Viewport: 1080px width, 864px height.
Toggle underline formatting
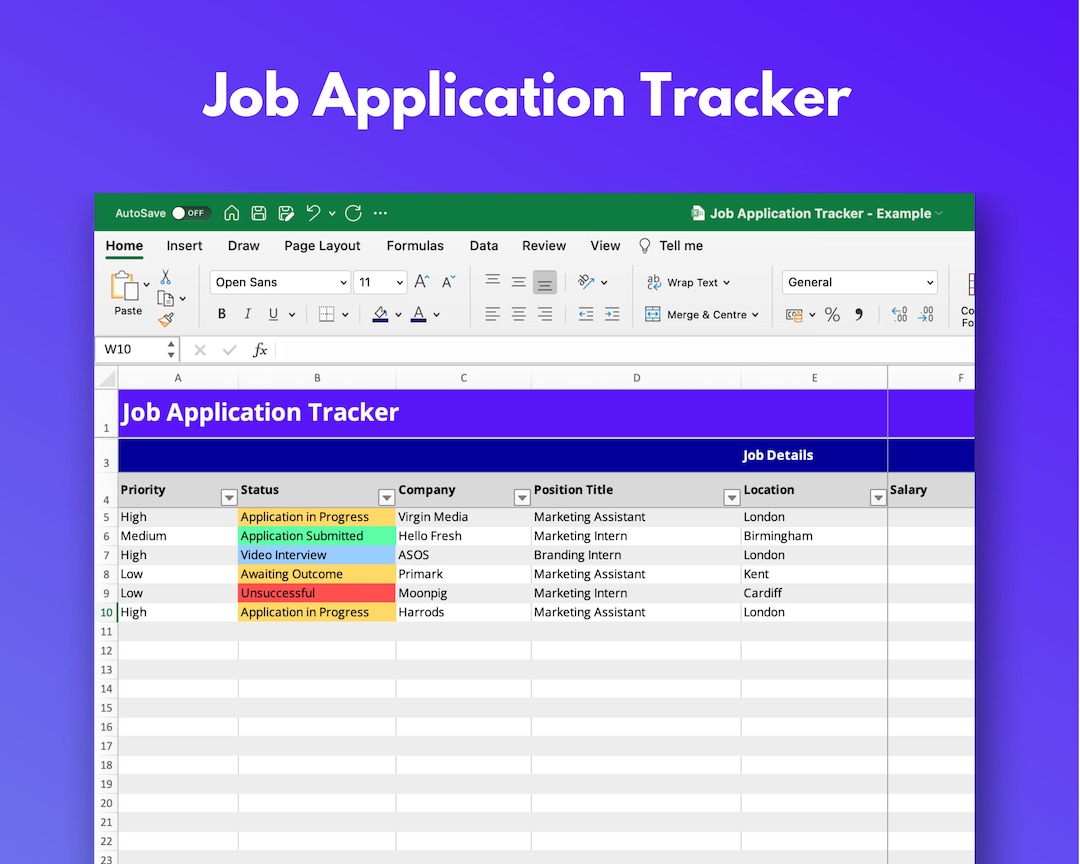(x=273, y=314)
